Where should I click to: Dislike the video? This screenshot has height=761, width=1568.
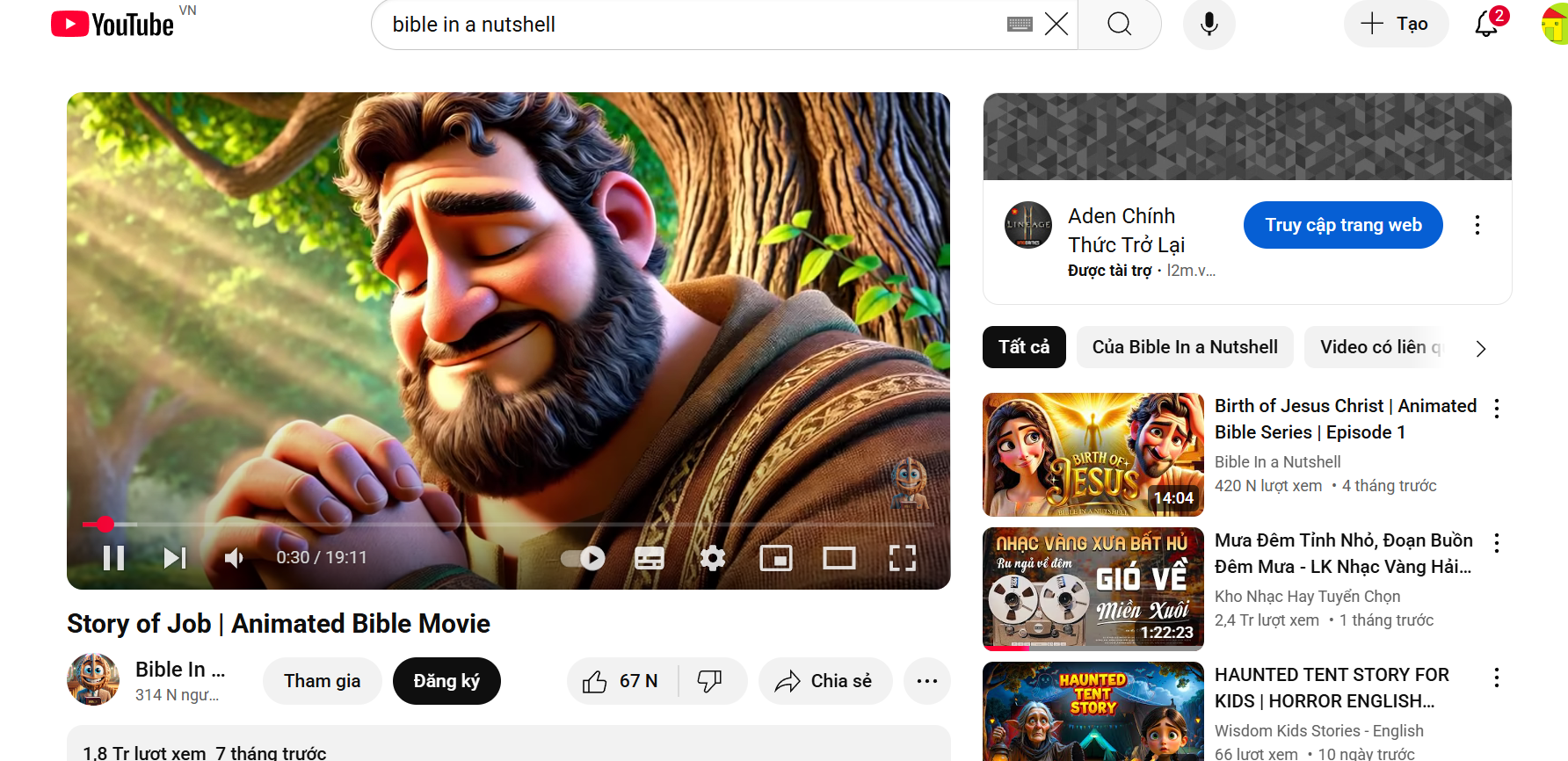[710, 681]
